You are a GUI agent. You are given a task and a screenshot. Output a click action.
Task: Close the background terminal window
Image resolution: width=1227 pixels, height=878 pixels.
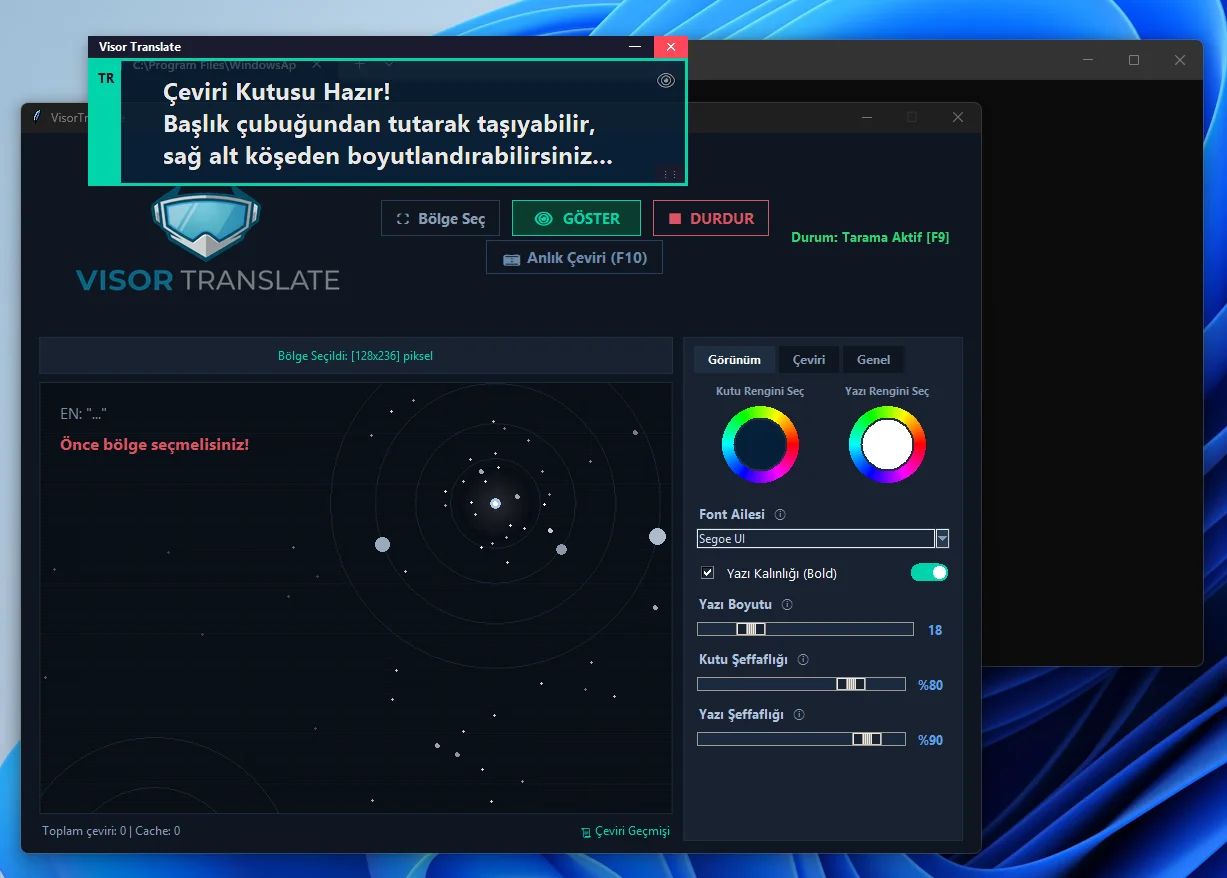click(1180, 60)
